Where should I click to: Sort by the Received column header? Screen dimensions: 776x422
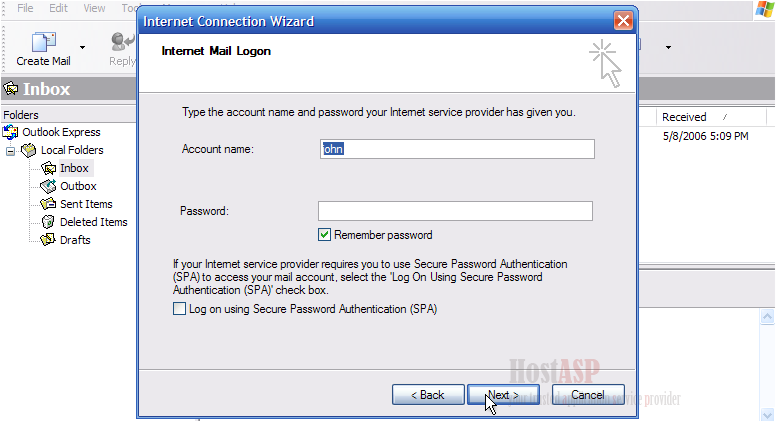[684, 117]
